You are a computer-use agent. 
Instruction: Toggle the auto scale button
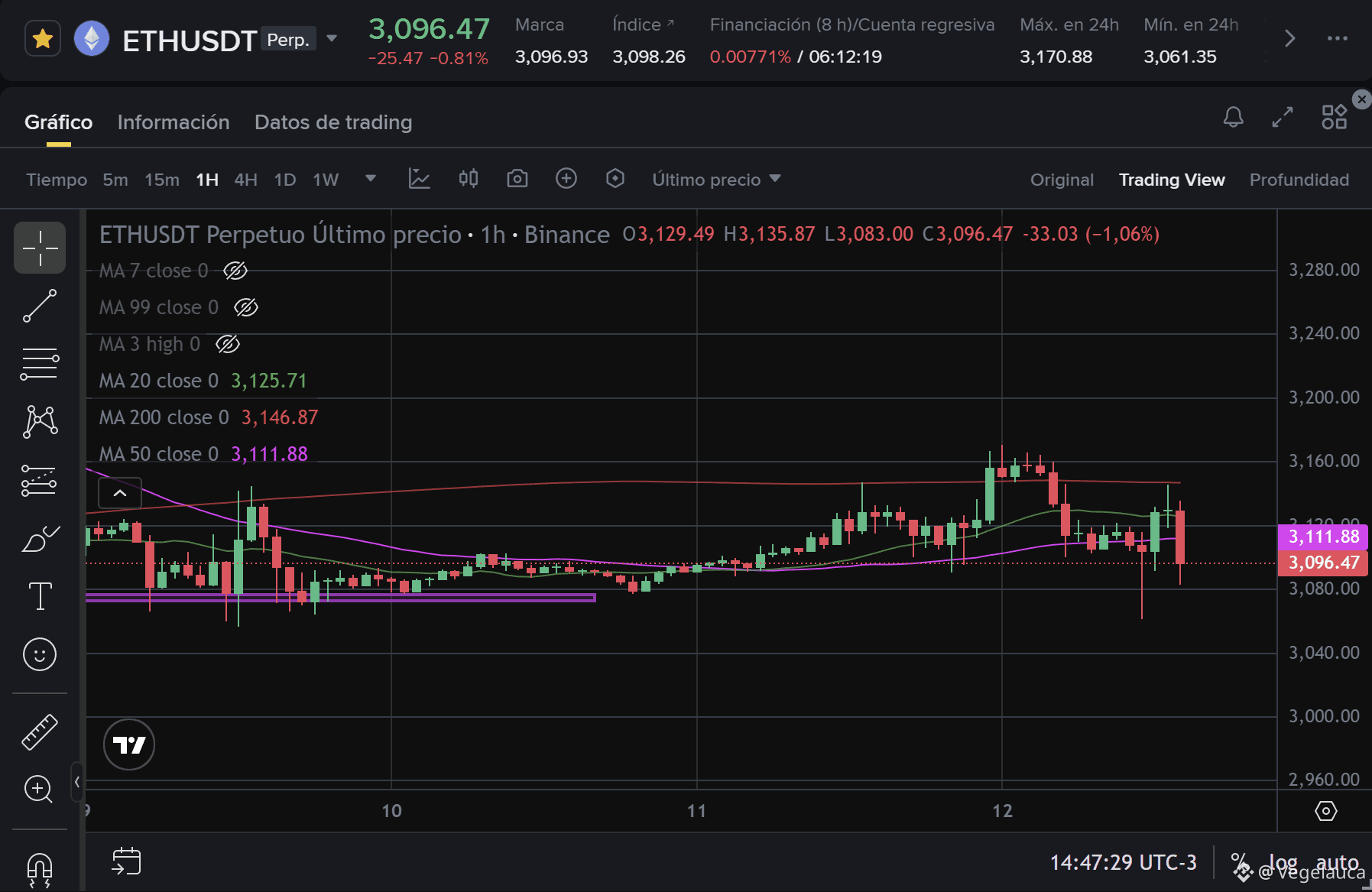coord(1337,863)
